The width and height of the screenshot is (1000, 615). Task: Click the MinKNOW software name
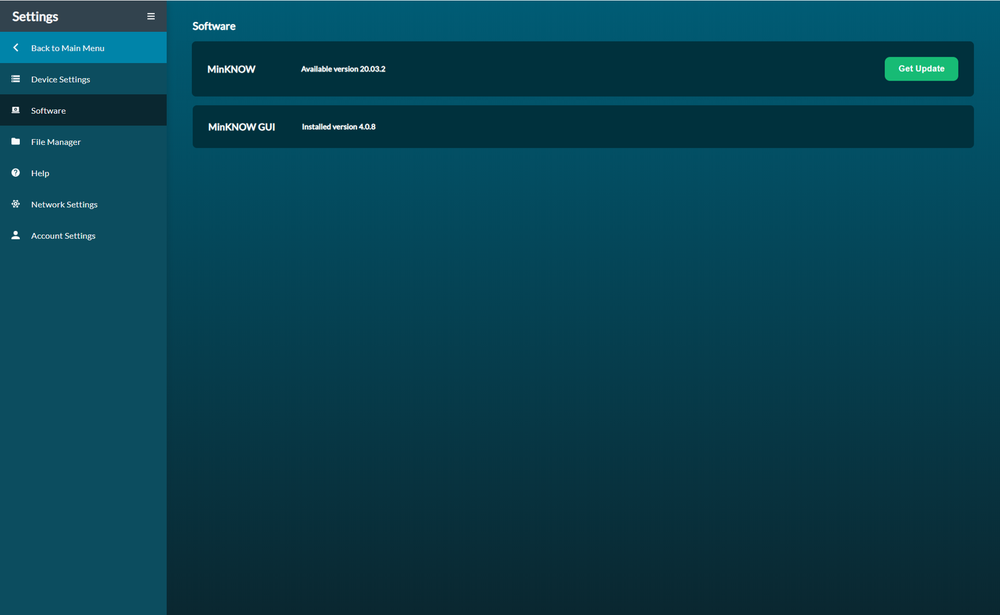(231, 70)
